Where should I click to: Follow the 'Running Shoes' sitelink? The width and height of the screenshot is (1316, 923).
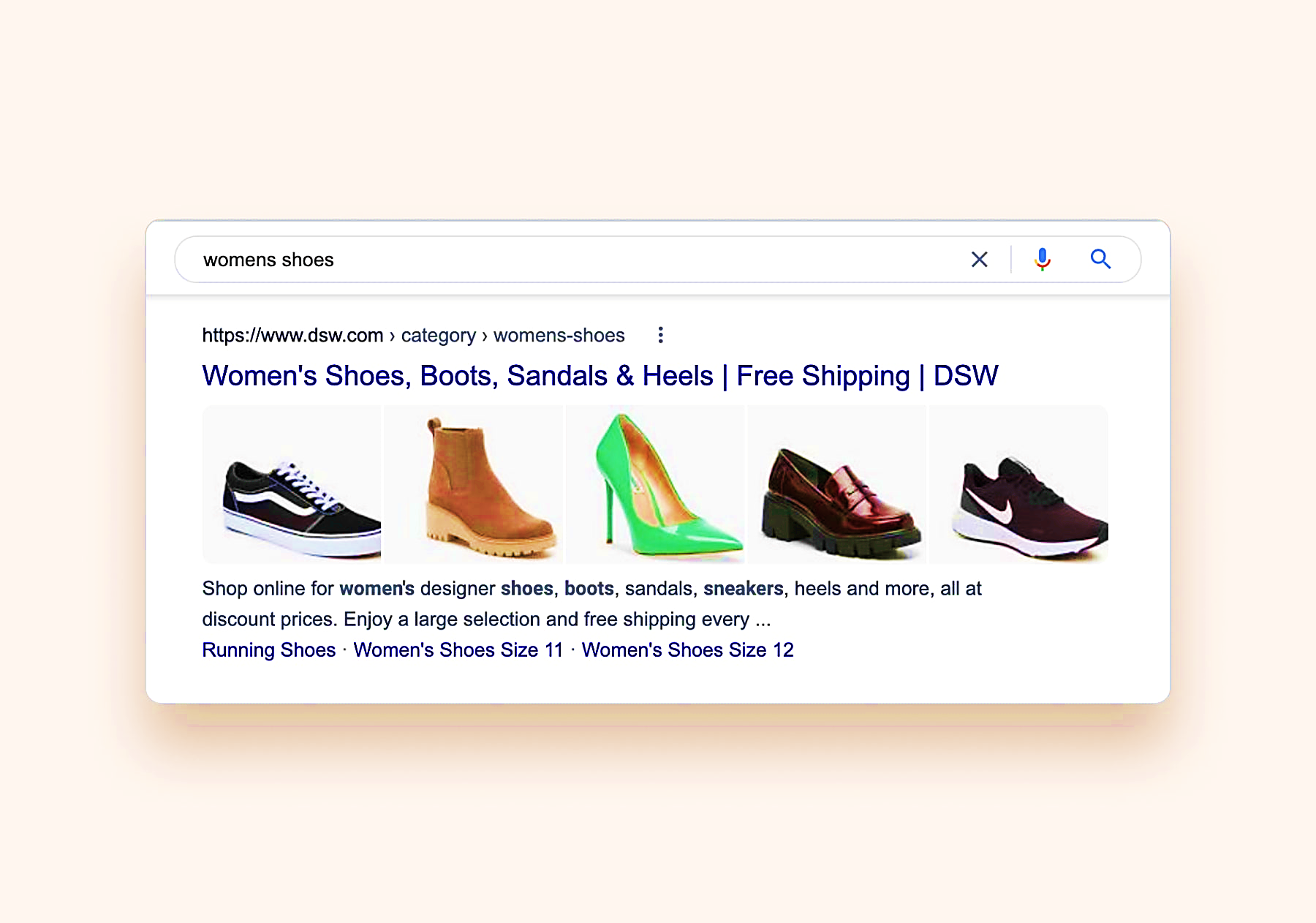pos(269,650)
